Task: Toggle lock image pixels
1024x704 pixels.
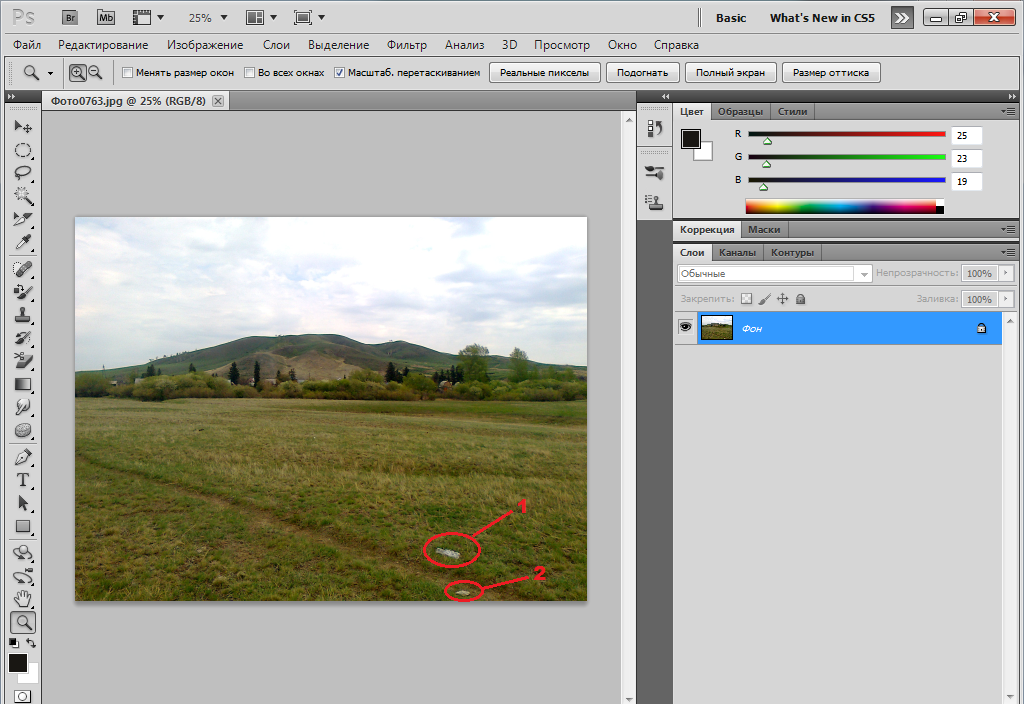Action: pyautogui.click(x=765, y=299)
